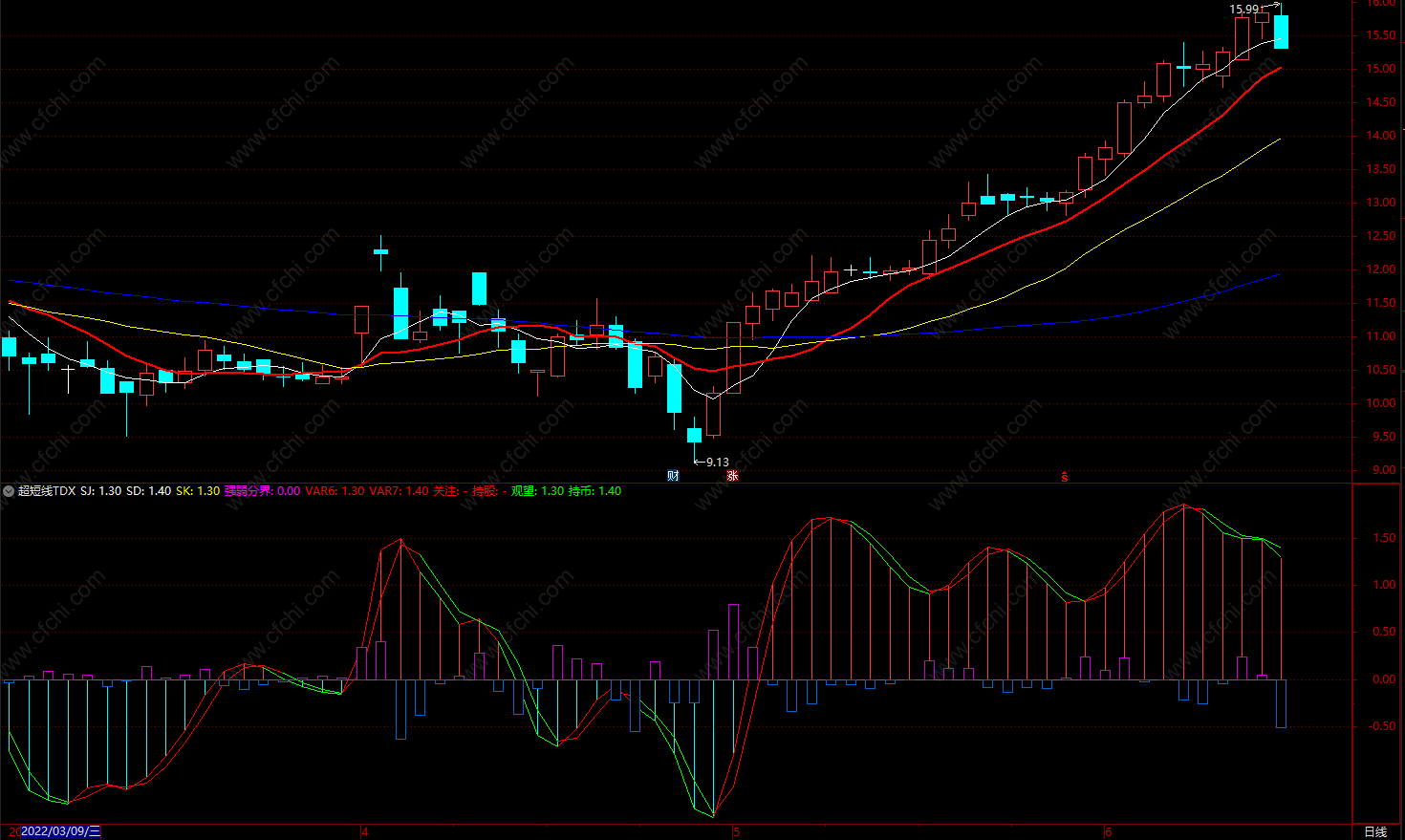Click the green 持币: 1.40 value
The width and height of the screenshot is (1405, 840).
[x=594, y=491]
